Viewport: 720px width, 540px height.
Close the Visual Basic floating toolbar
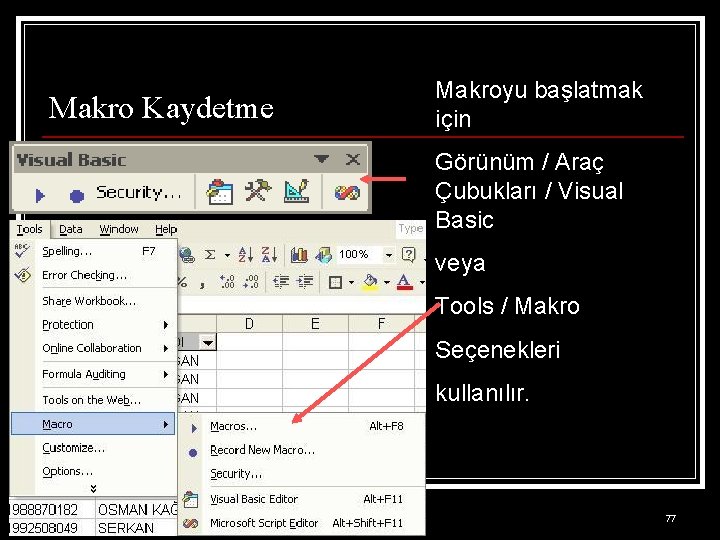(353, 159)
